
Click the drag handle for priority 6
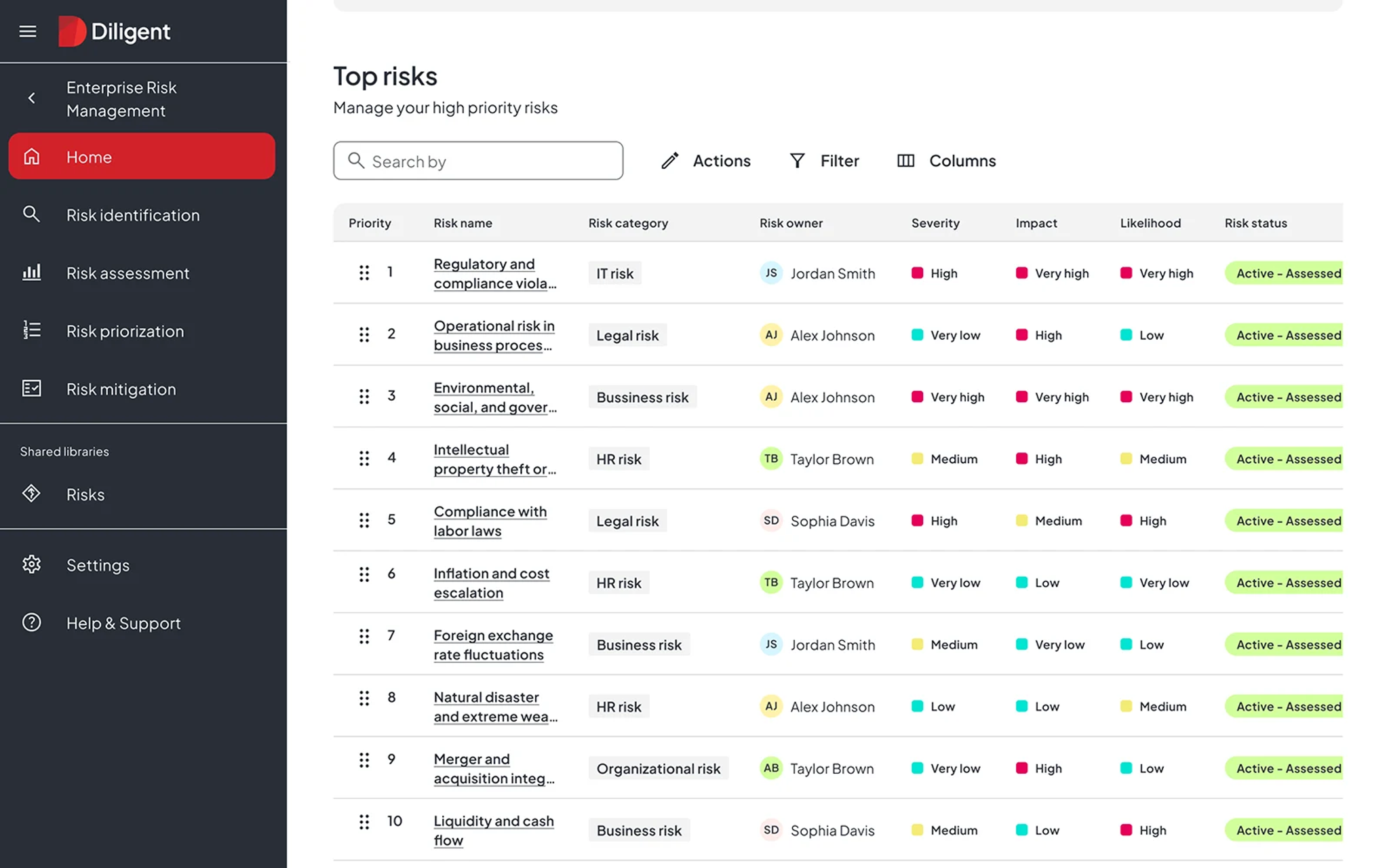pyautogui.click(x=364, y=574)
